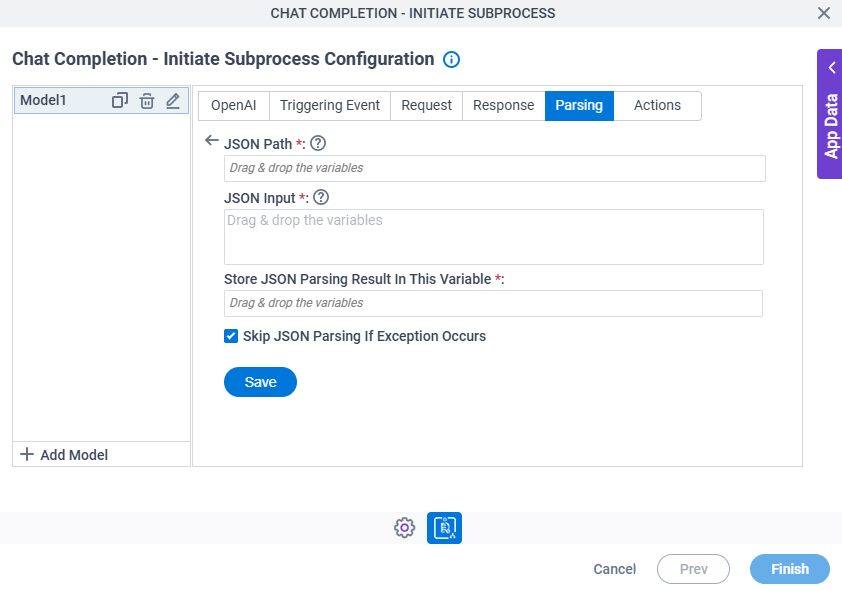Click the back arrow beside JSON Path

(212, 141)
